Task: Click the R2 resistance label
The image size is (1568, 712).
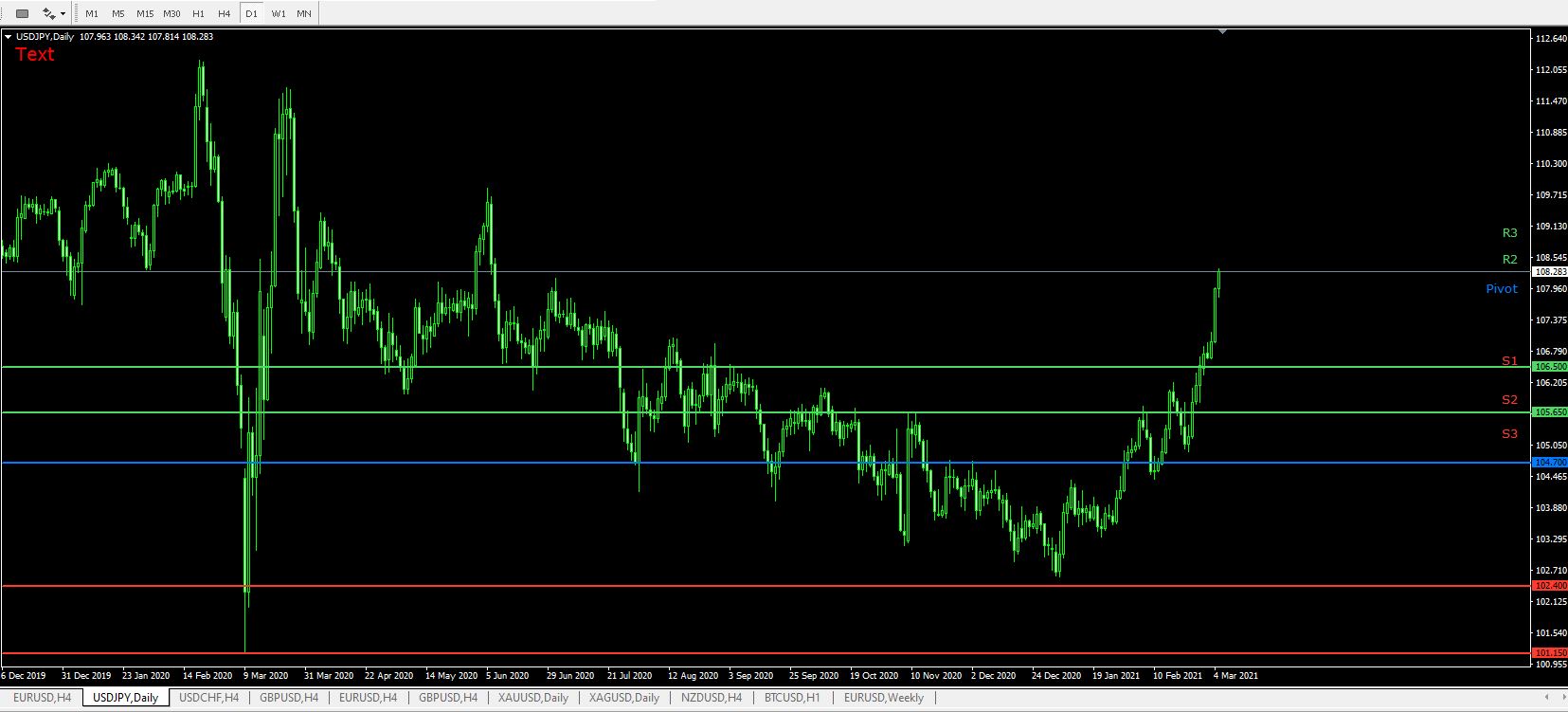Action: pyautogui.click(x=1509, y=260)
